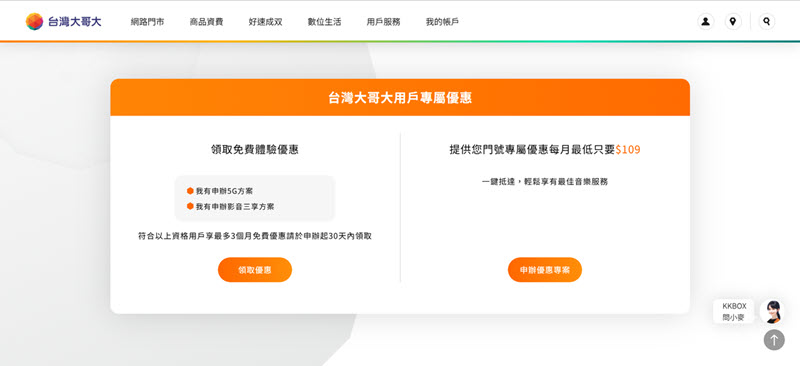Click the Taiwan Mobile logo
The image size is (800, 366).
pyautogui.click(x=63, y=21)
